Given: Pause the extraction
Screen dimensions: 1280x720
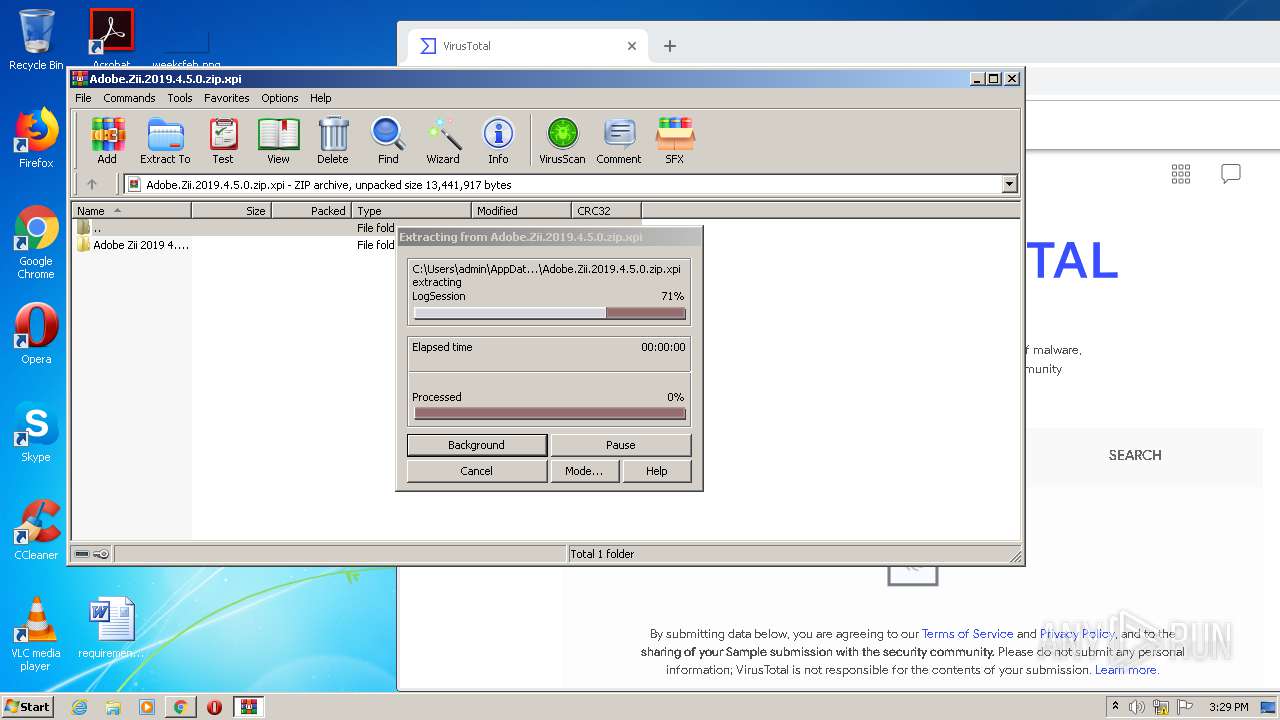Looking at the screenshot, I should 620,445.
